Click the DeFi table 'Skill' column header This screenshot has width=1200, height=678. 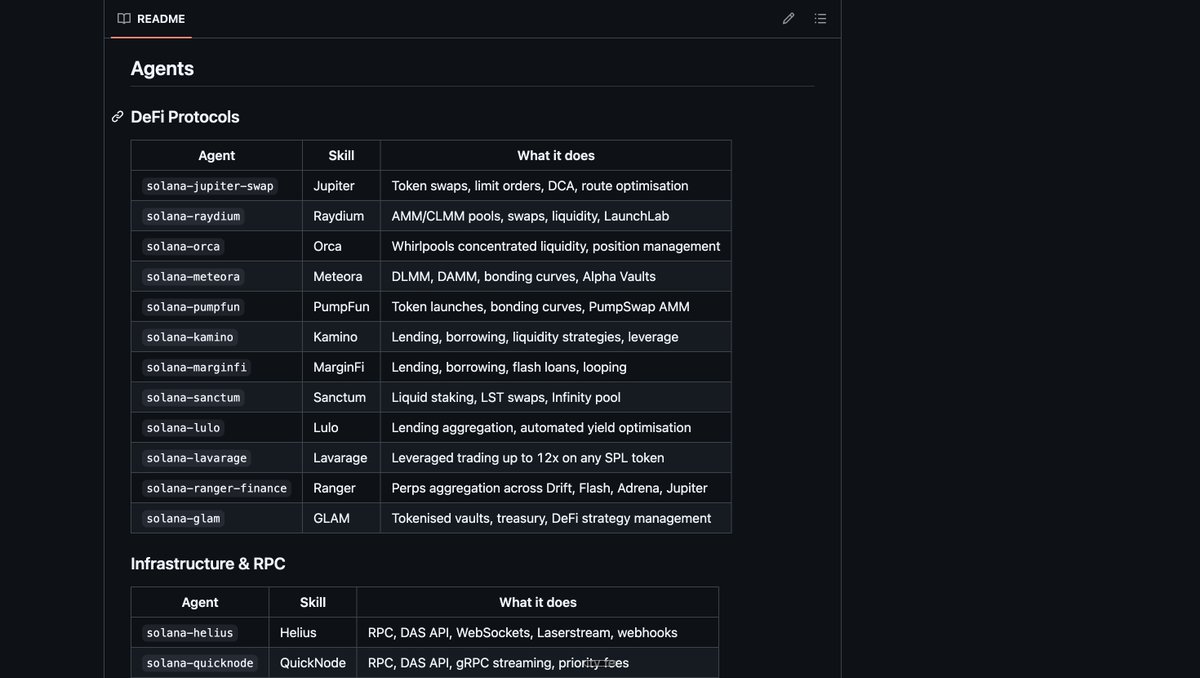341,156
